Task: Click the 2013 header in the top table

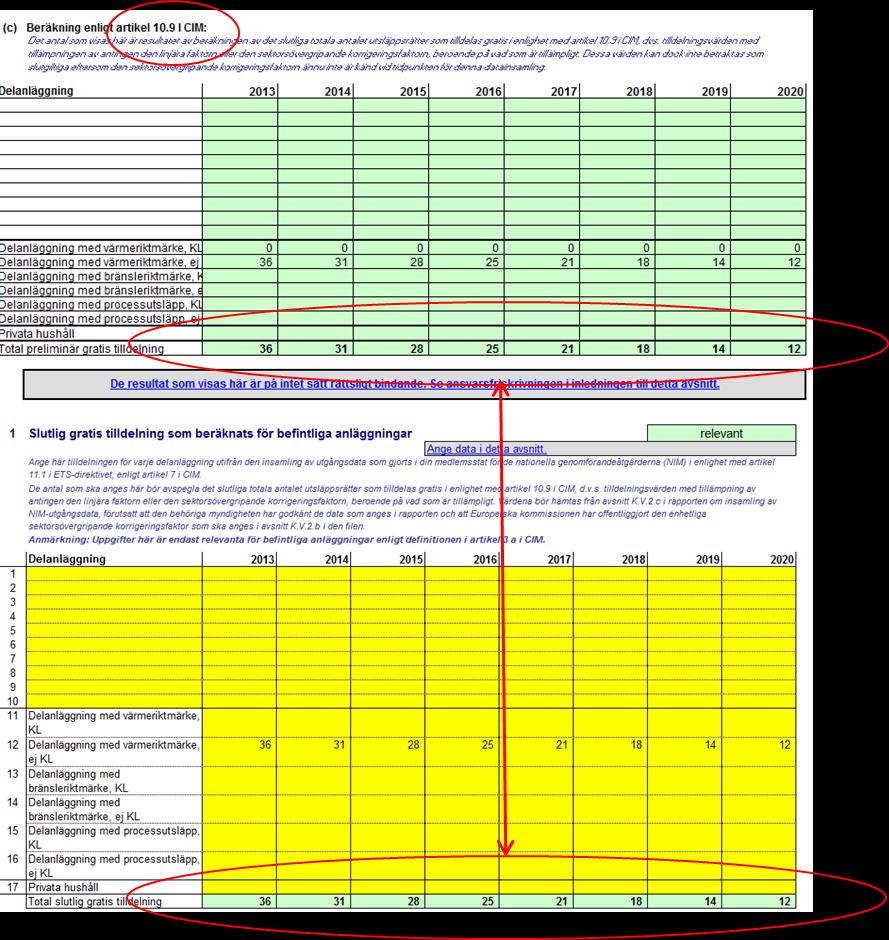Action: click(x=262, y=91)
